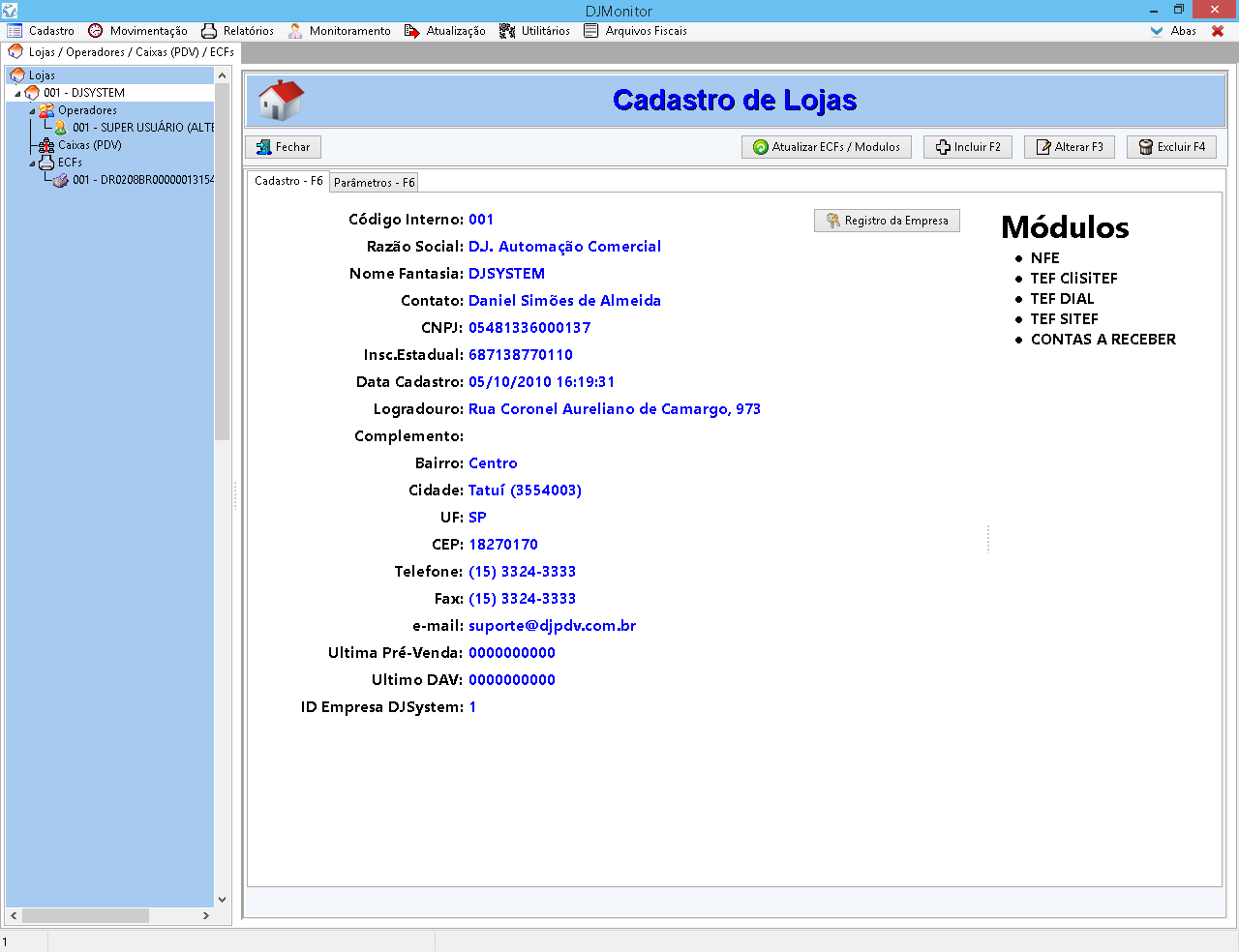Viewport: 1239px width, 952px height.
Task: Click the tree panel scroll up arrow
Action: click(x=222, y=75)
